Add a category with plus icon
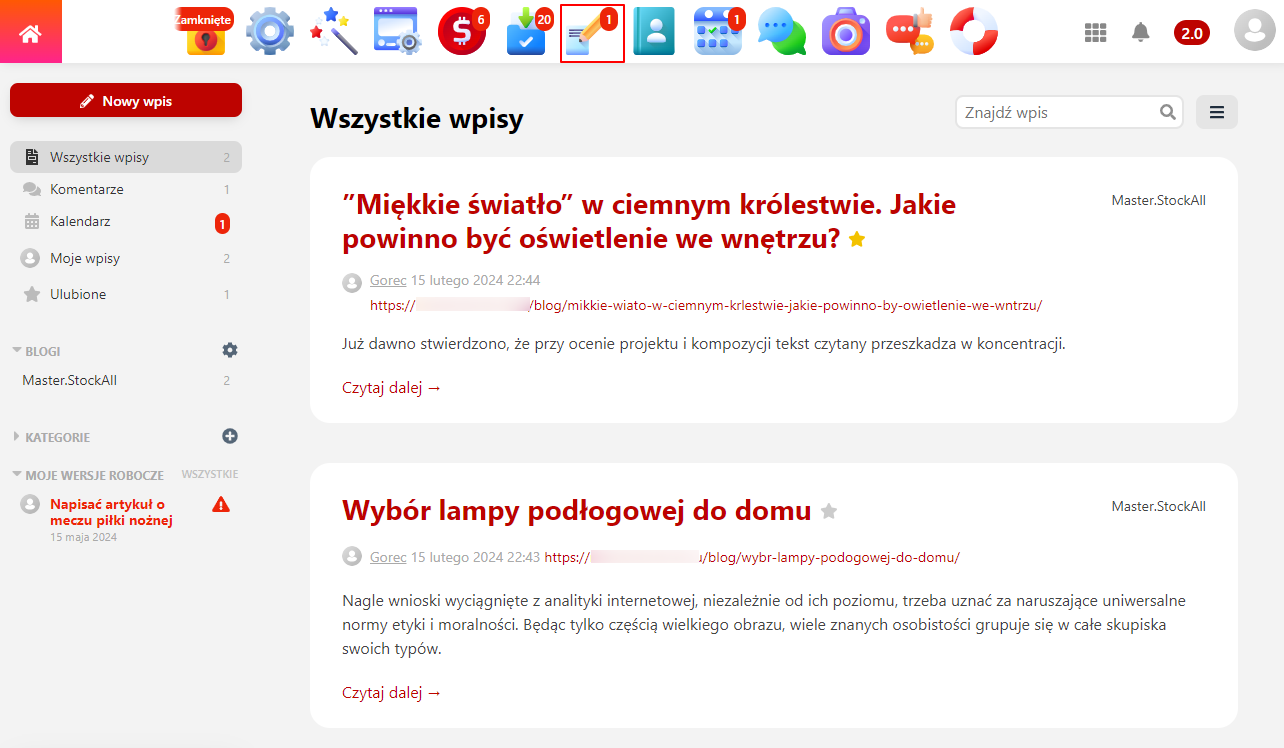 (x=230, y=436)
